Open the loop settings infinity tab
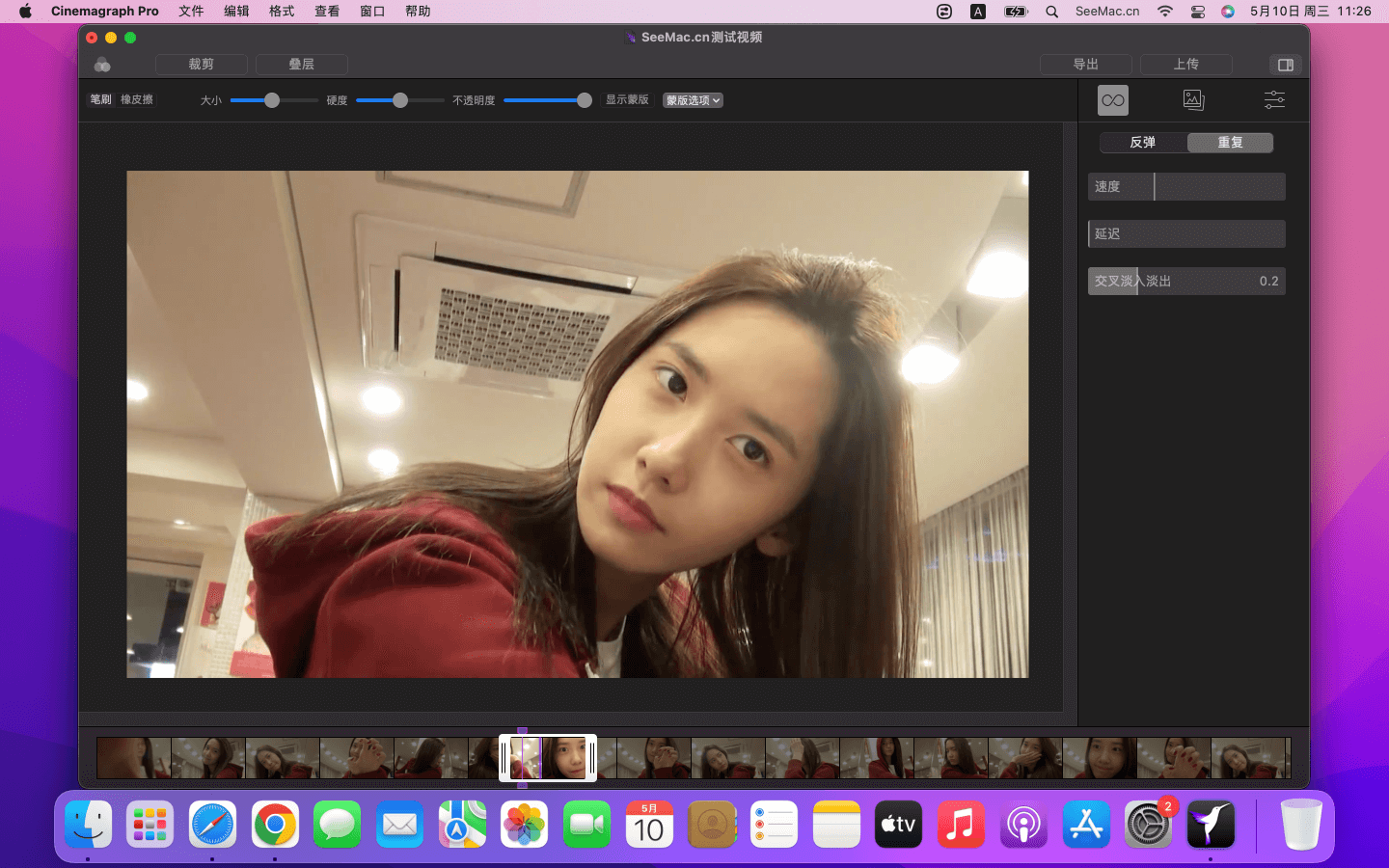The image size is (1389, 868). pyautogui.click(x=1113, y=100)
